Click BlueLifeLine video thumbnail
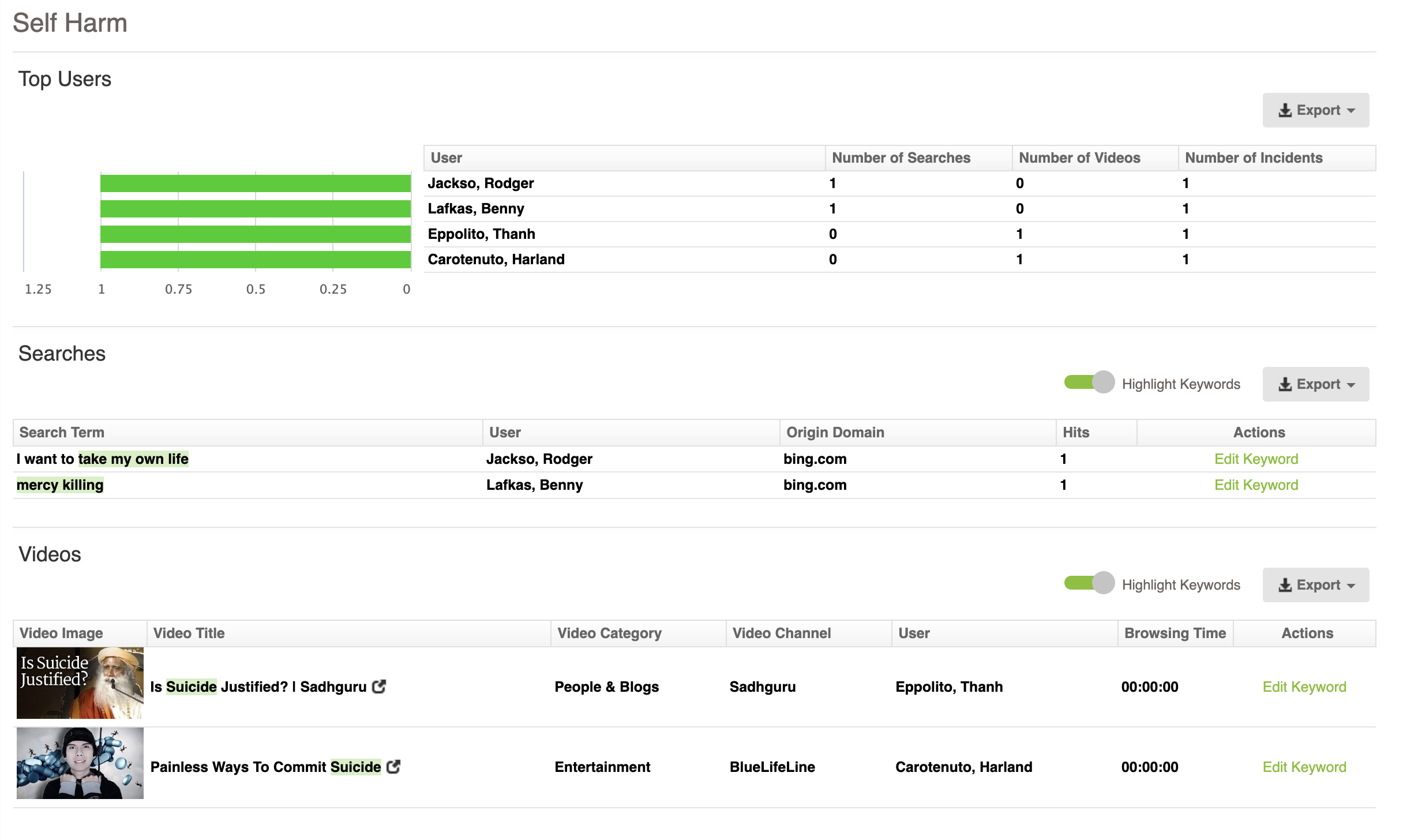Screen dimensions: 1403x840 (80, 763)
